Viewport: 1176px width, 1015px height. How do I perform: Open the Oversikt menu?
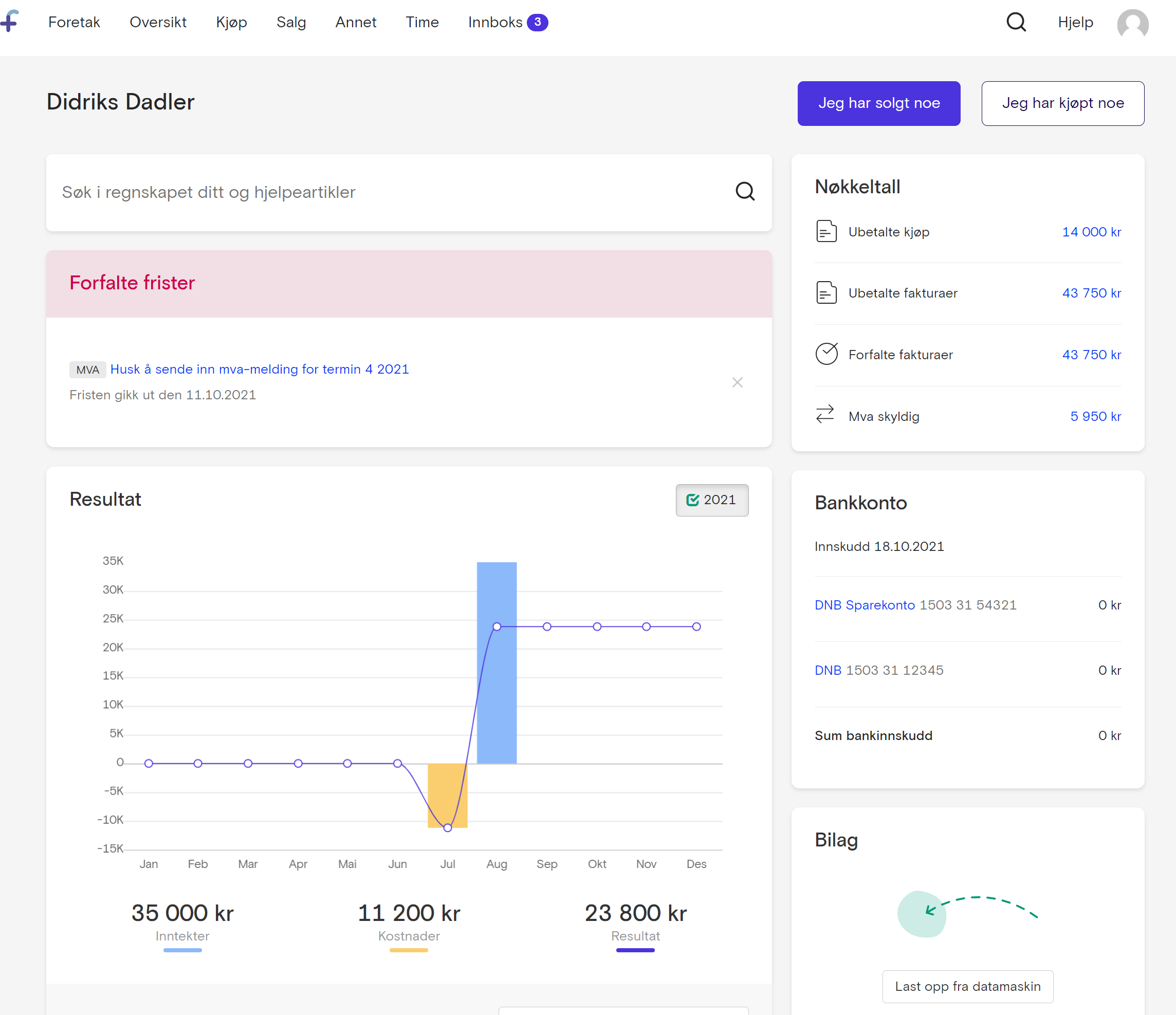tap(158, 22)
